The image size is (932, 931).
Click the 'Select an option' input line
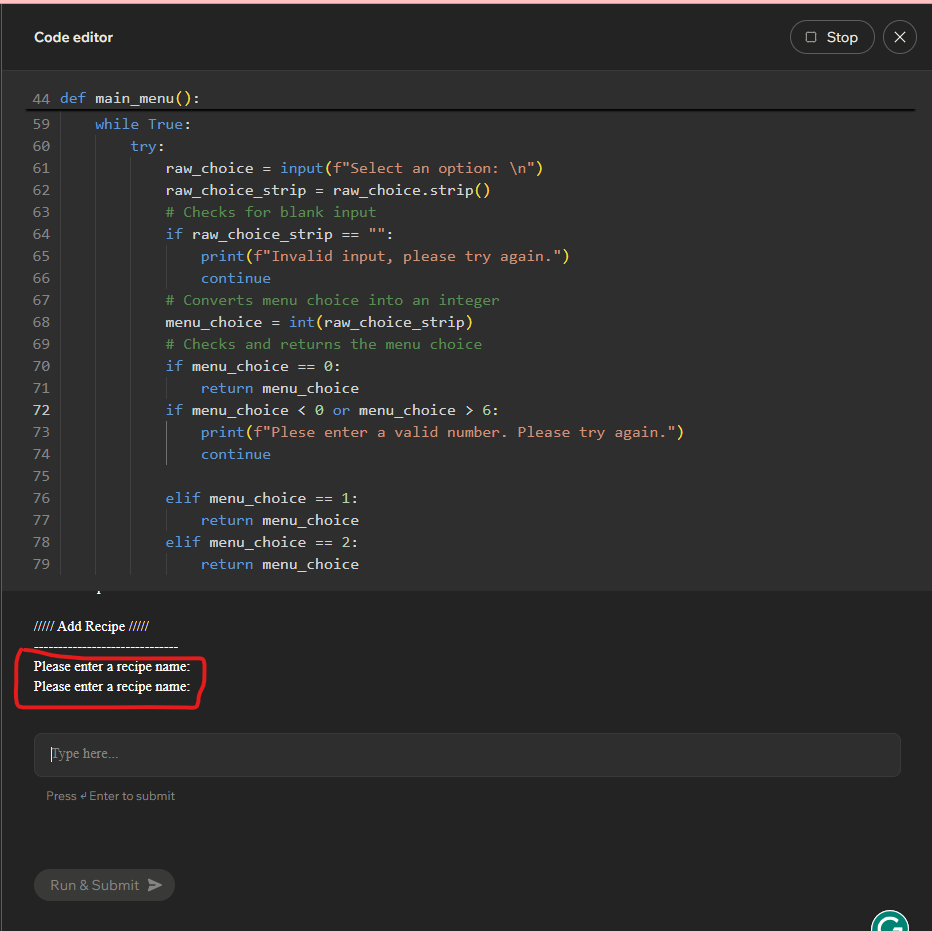pos(354,168)
